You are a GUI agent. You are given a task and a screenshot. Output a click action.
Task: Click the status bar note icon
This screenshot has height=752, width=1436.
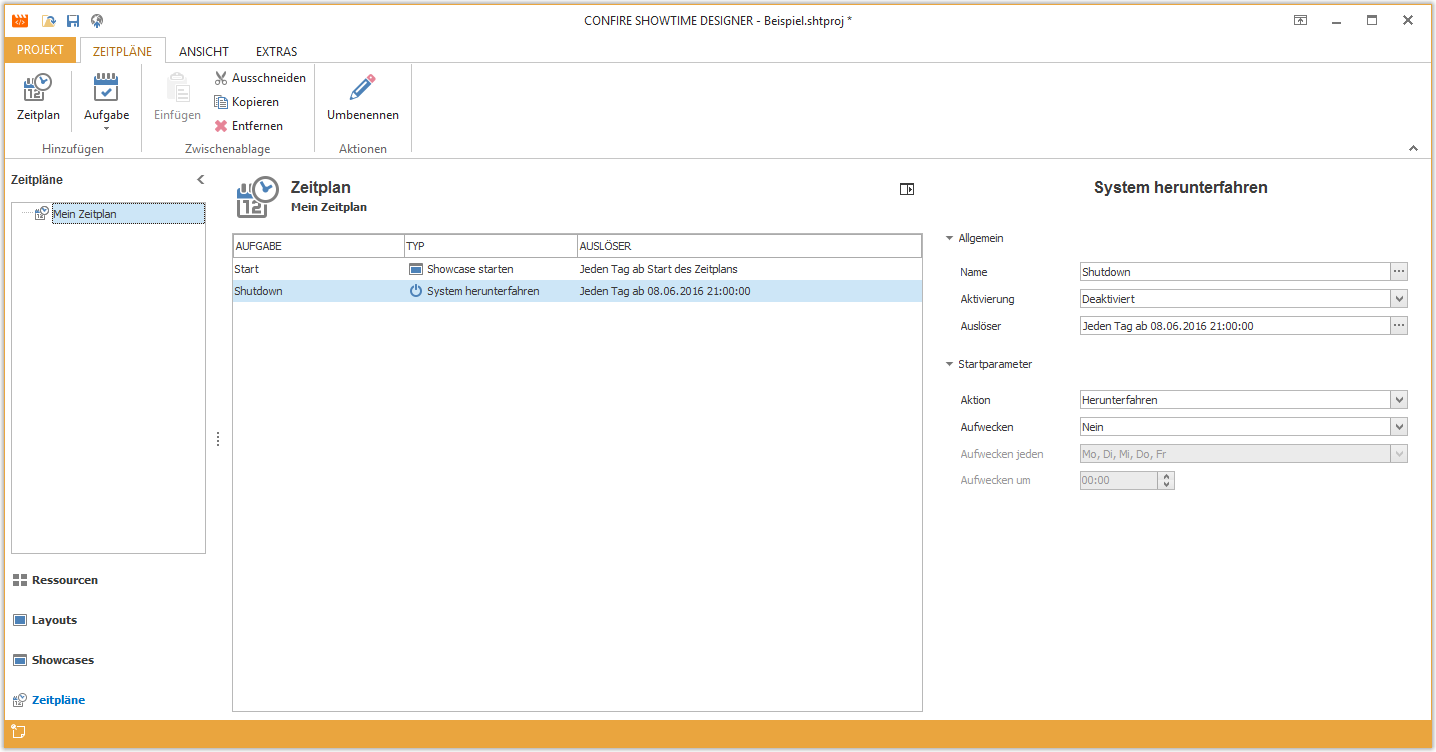tap(18, 731)
